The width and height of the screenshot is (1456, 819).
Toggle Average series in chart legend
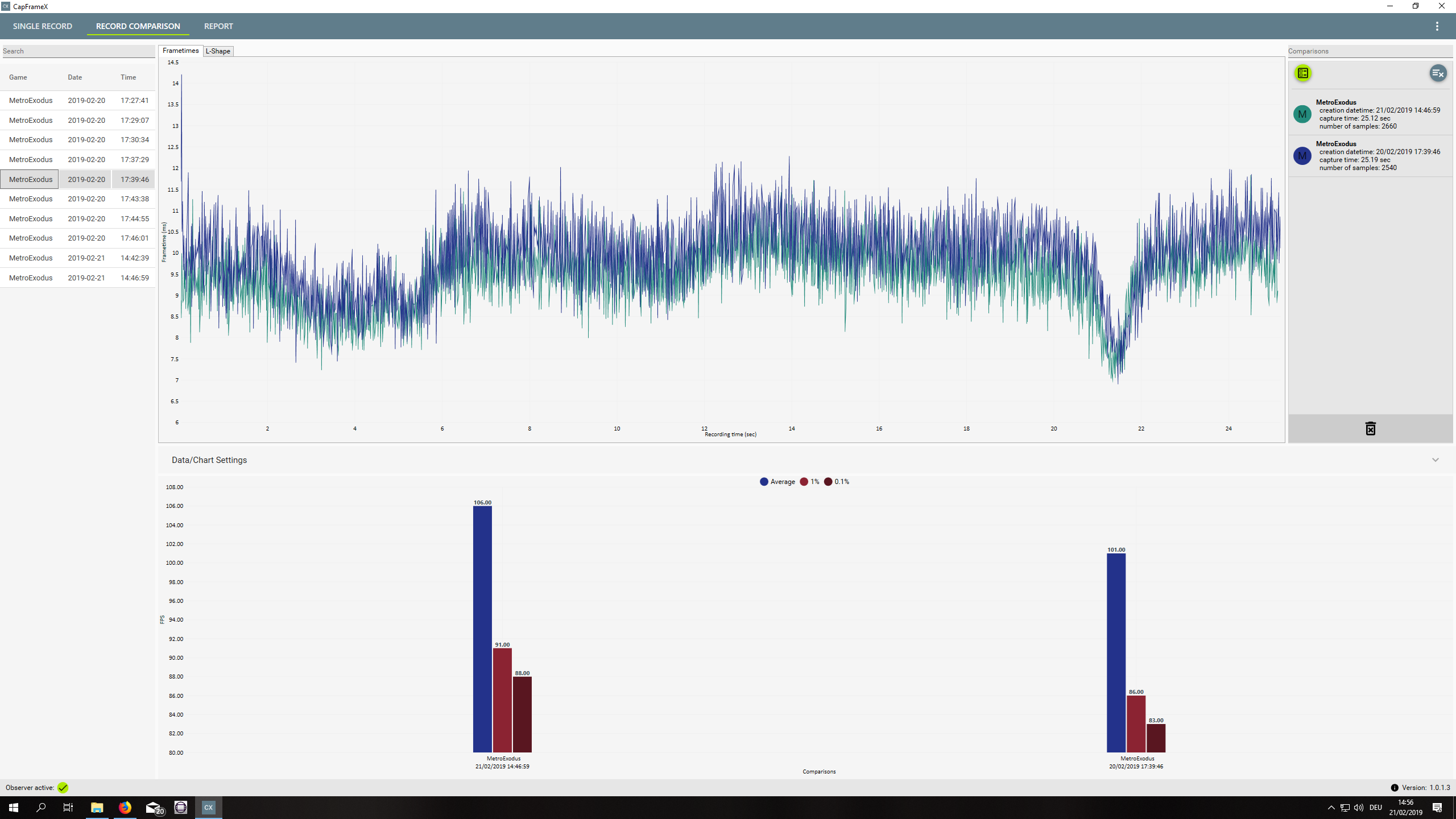[x=777, y=482]
